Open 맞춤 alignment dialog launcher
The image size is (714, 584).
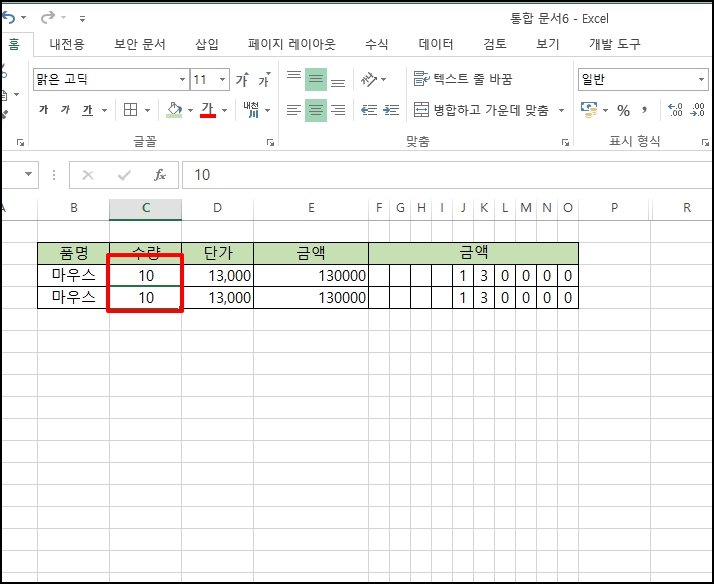[565, 143]
